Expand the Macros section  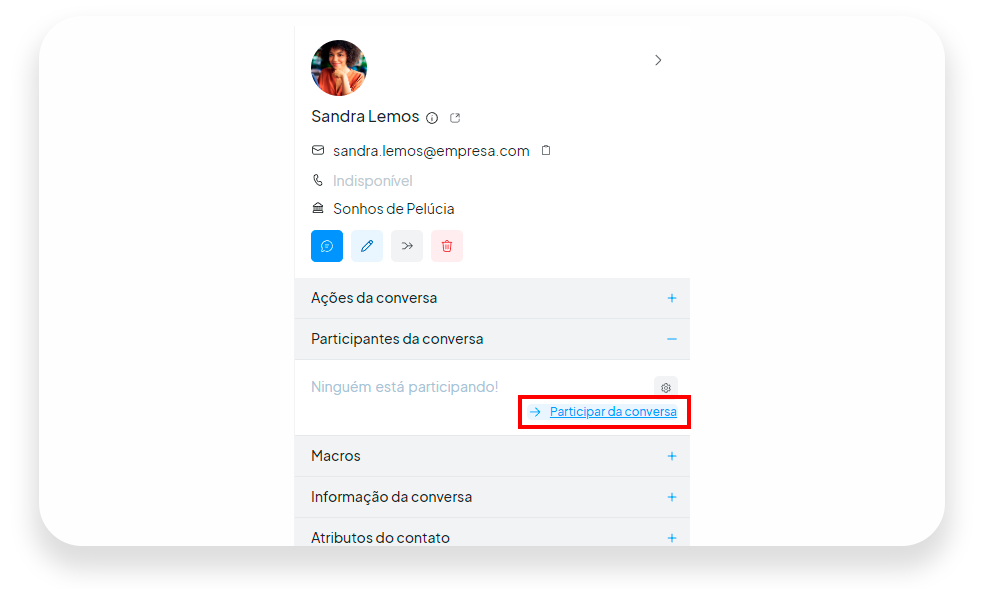click(492, 456)
